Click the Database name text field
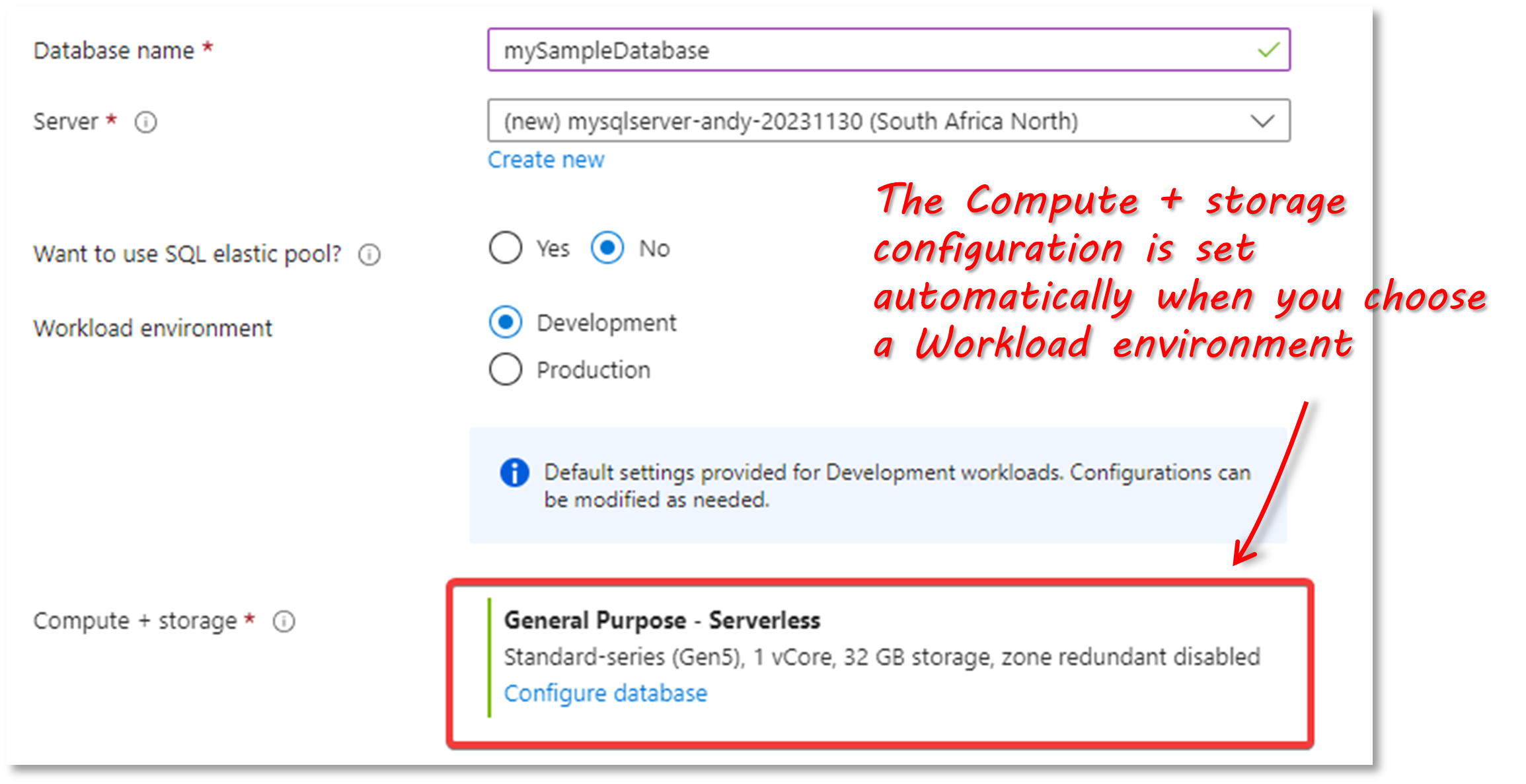Image resolution: width=1526 pixels, height=784 pixels. pos(888,50)
